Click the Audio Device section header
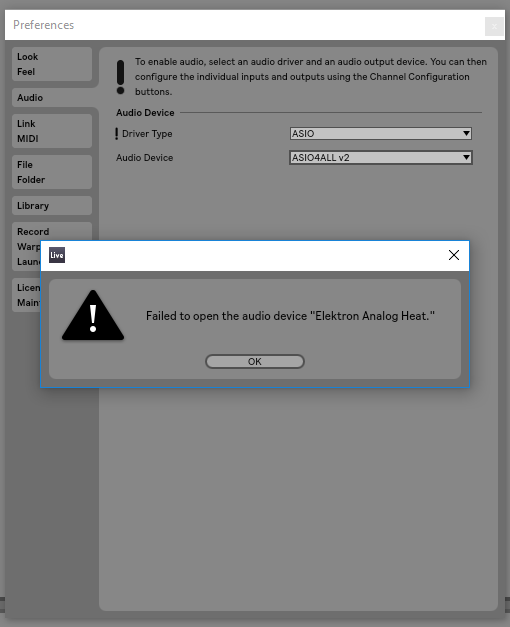Screen dimensions: 510x627 (x=145, y=113)
